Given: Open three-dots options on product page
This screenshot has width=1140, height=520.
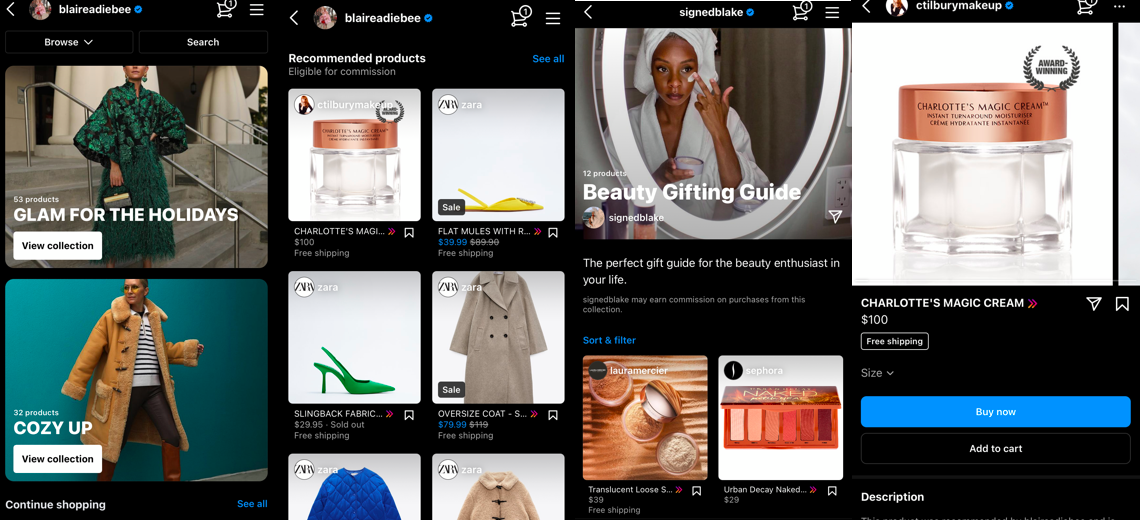Looking at the screenshot, I should click(x=1120, y=7).
